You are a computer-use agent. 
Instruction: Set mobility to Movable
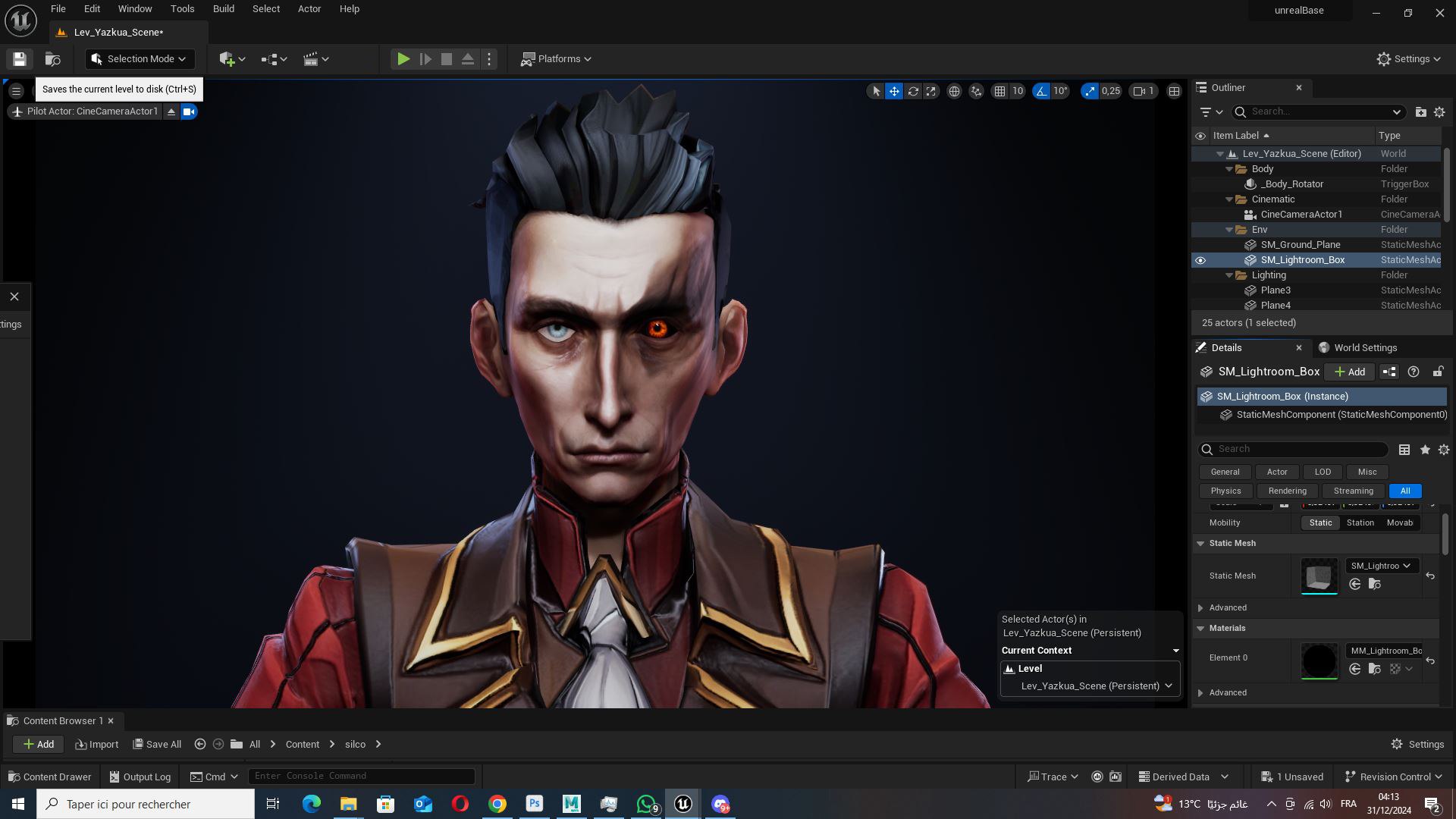coord(1399,522)
